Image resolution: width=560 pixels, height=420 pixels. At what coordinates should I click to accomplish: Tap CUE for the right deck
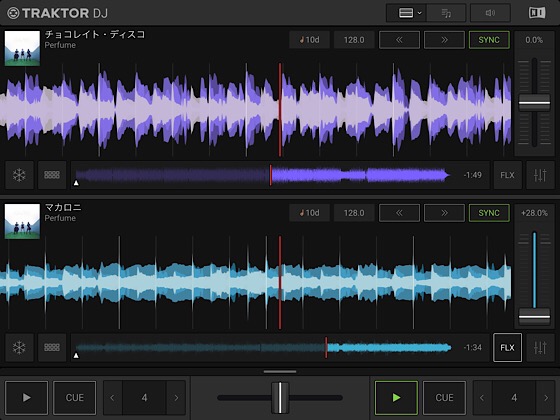point(444,398)
